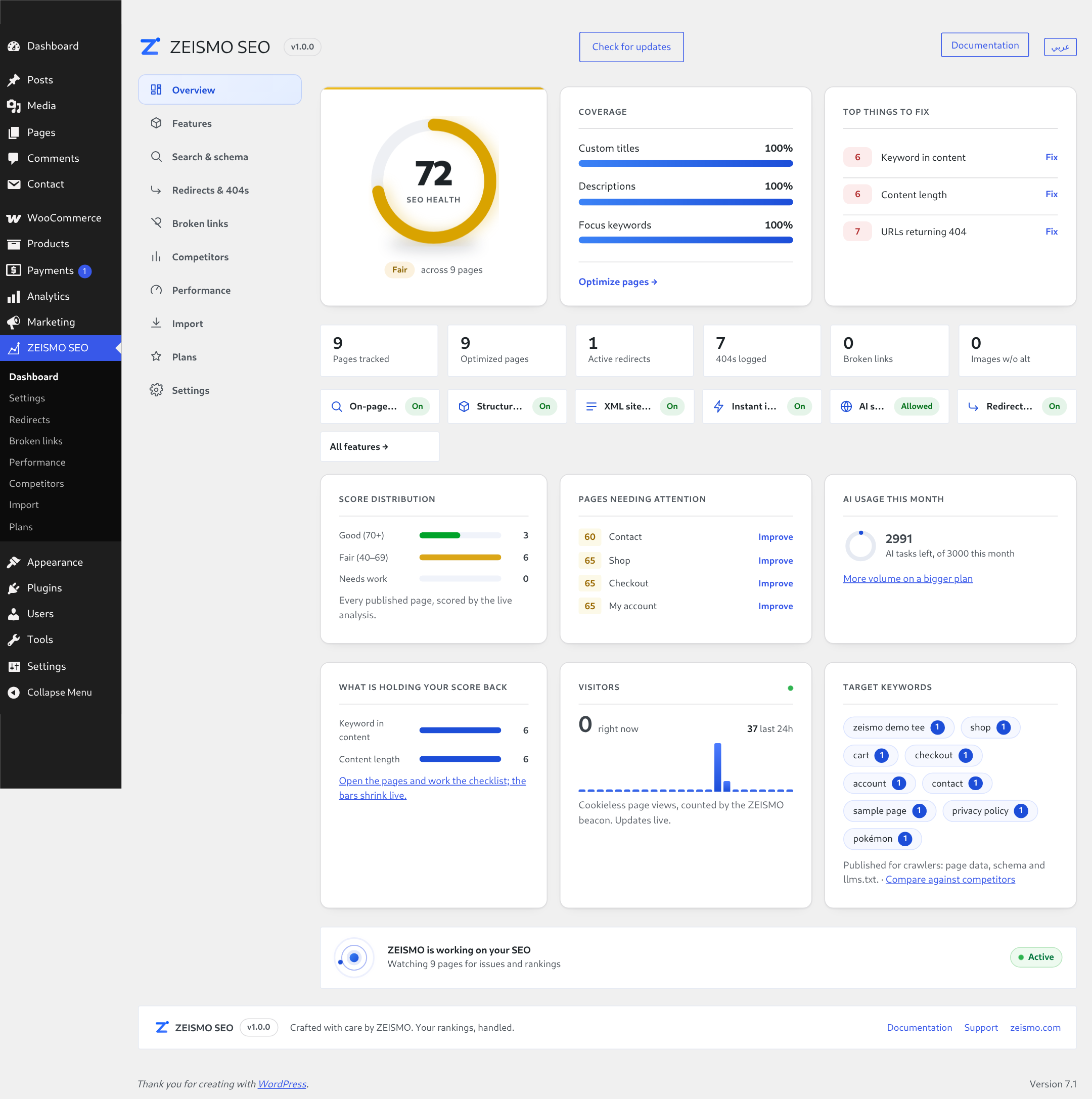The height and width of the screenshot is (1099, 1092).
Task: Click the Search & schema magnifier icon
Action: click(156, 156)
